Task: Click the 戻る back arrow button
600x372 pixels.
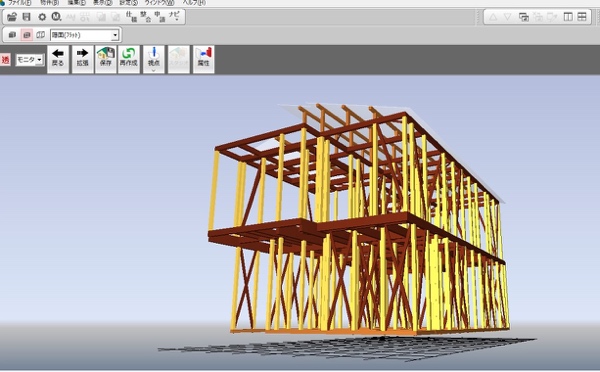Action: click(58, 59)
